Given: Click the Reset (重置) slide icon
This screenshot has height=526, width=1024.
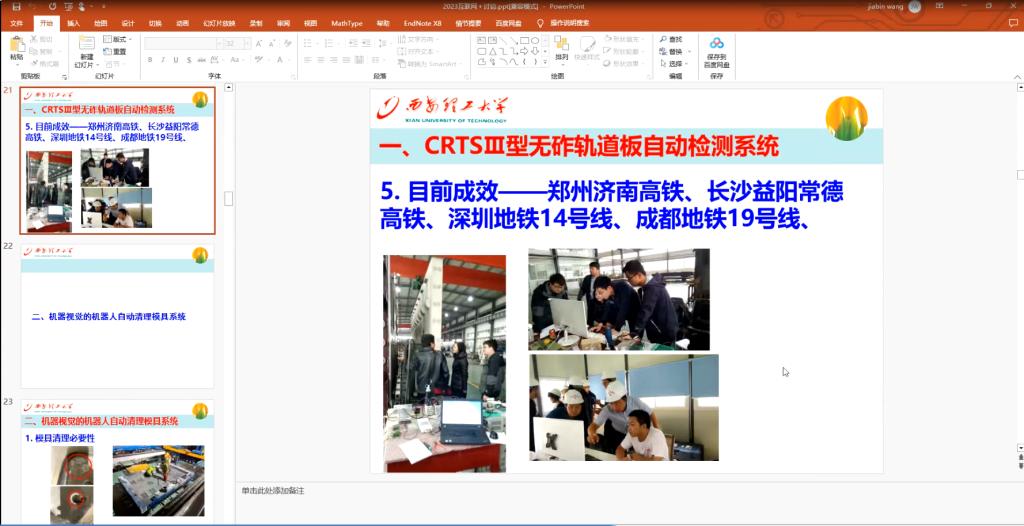Looking at the screenshot, I should 116,51.
